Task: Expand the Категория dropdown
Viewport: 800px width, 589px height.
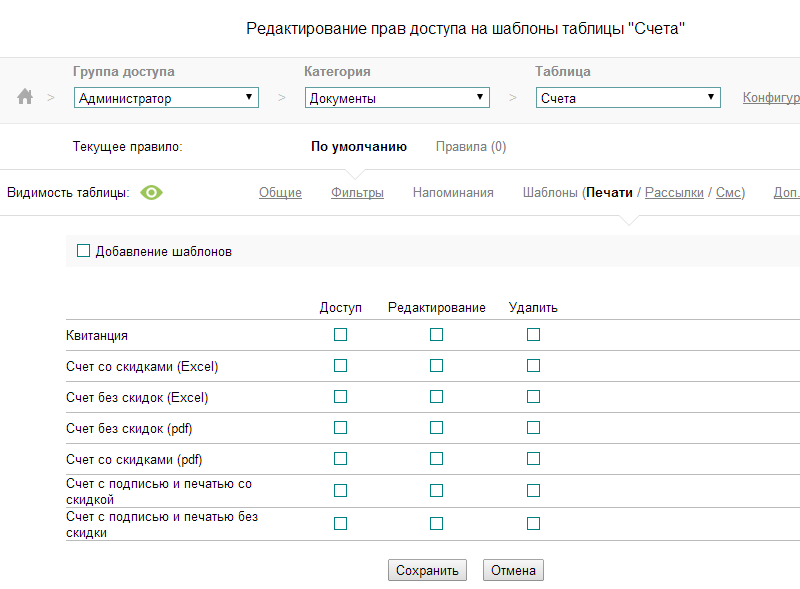Action: click(x=397, y=98)
